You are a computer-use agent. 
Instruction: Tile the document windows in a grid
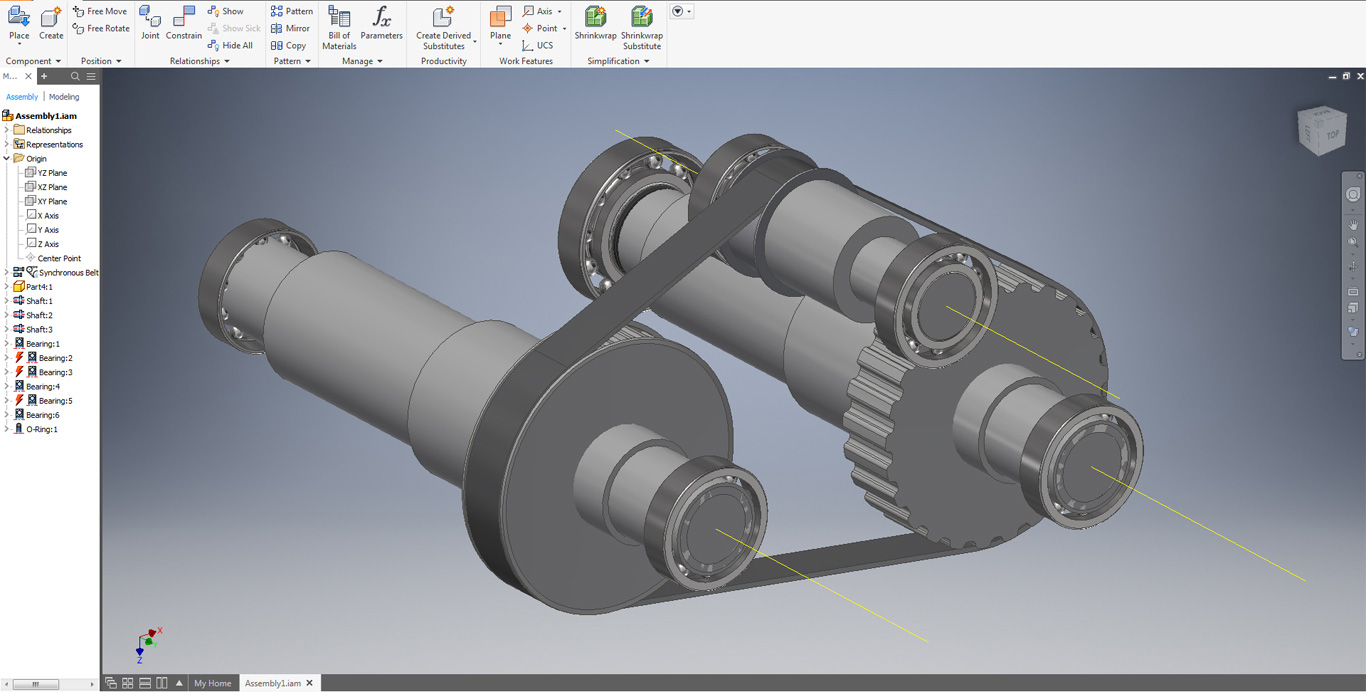pyautogui.click(x=128, y=683)
